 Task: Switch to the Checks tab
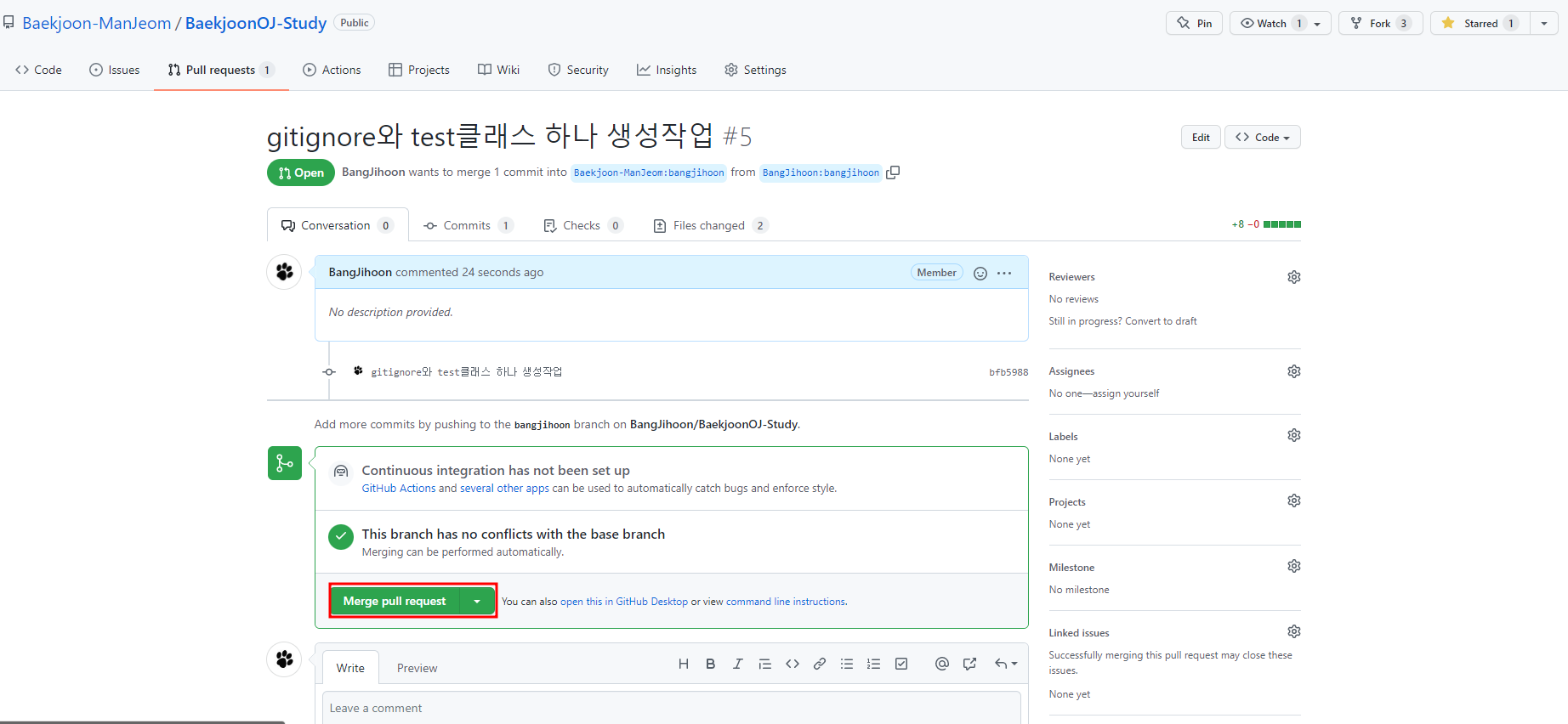[x=582, y=225]
